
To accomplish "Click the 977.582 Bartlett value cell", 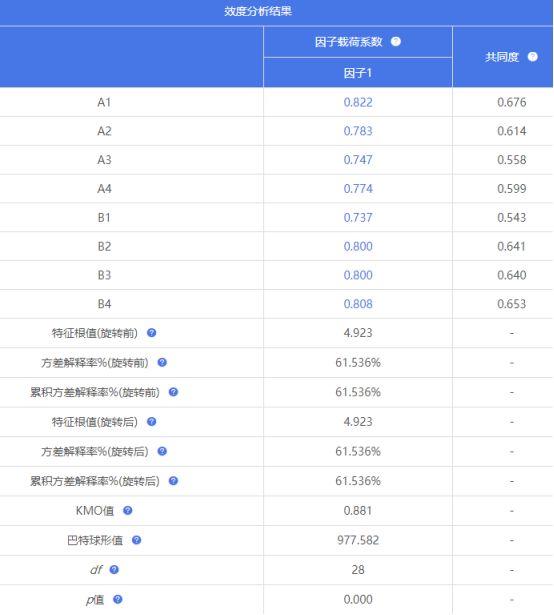I will click(x=358, y=540).
